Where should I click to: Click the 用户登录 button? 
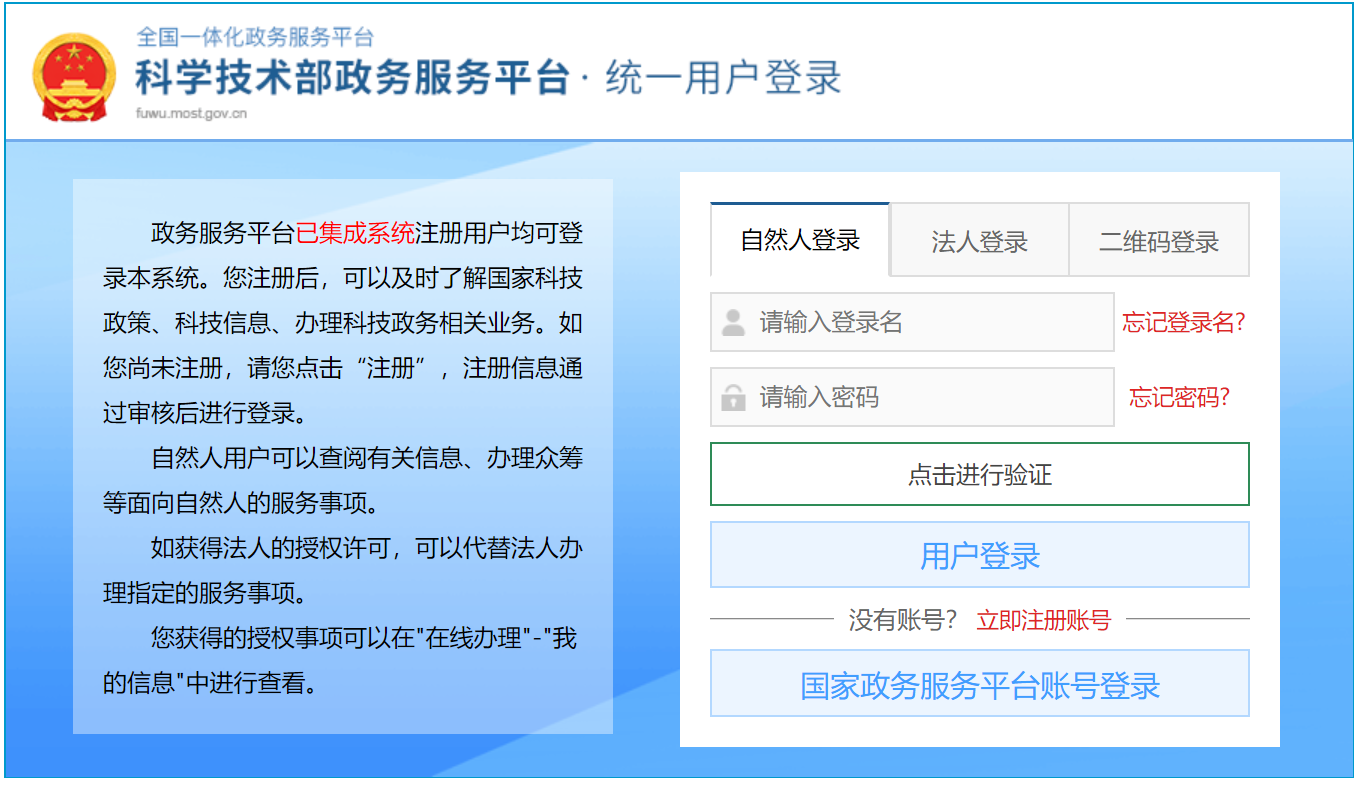[980, 555]
